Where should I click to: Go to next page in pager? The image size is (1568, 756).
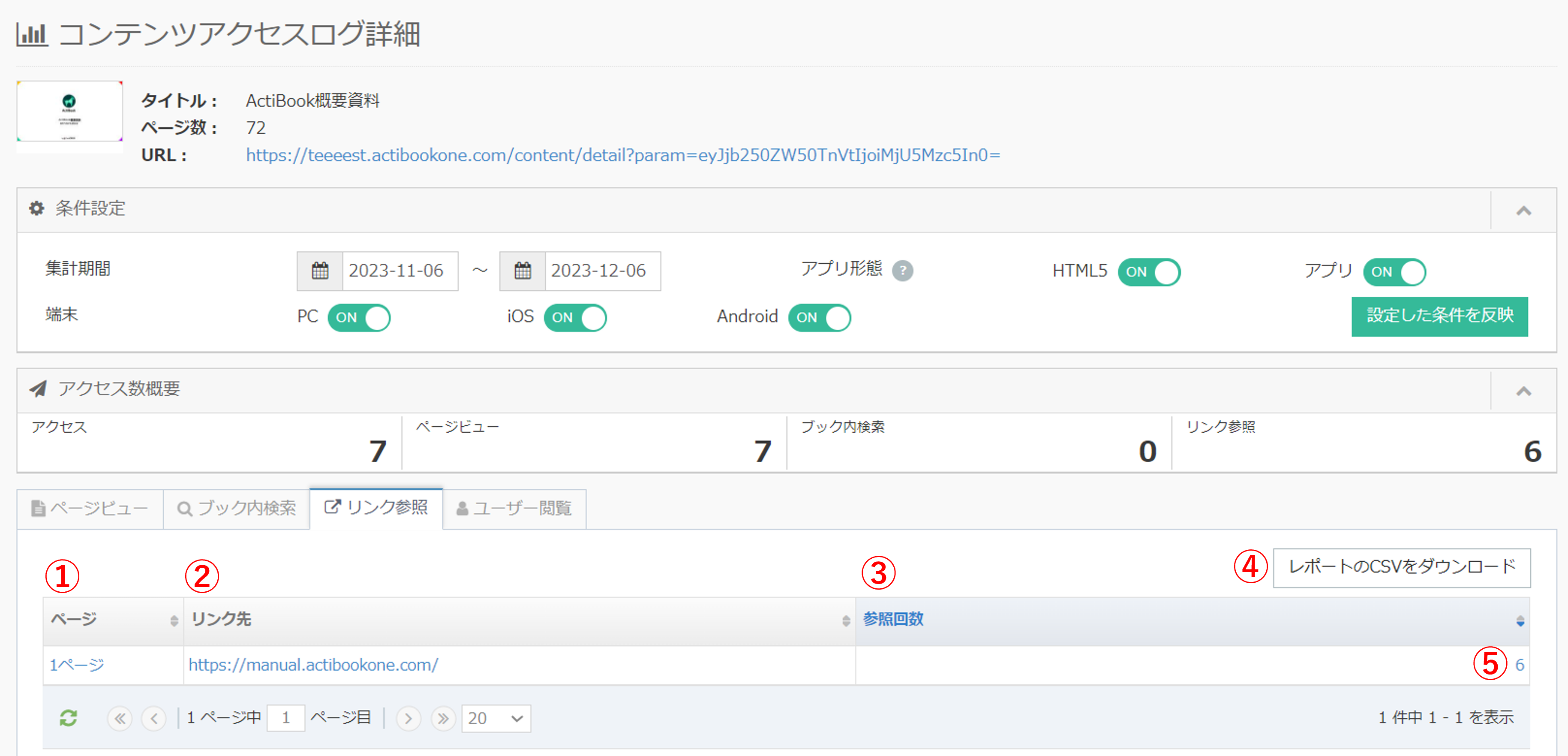click(409, 719)
